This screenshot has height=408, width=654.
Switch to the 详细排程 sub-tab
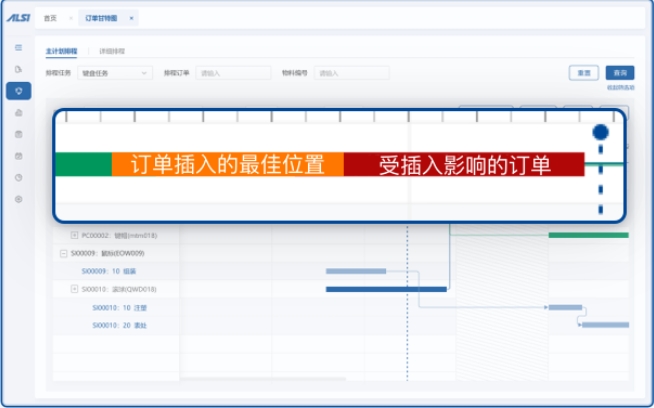tap(113, 50)
